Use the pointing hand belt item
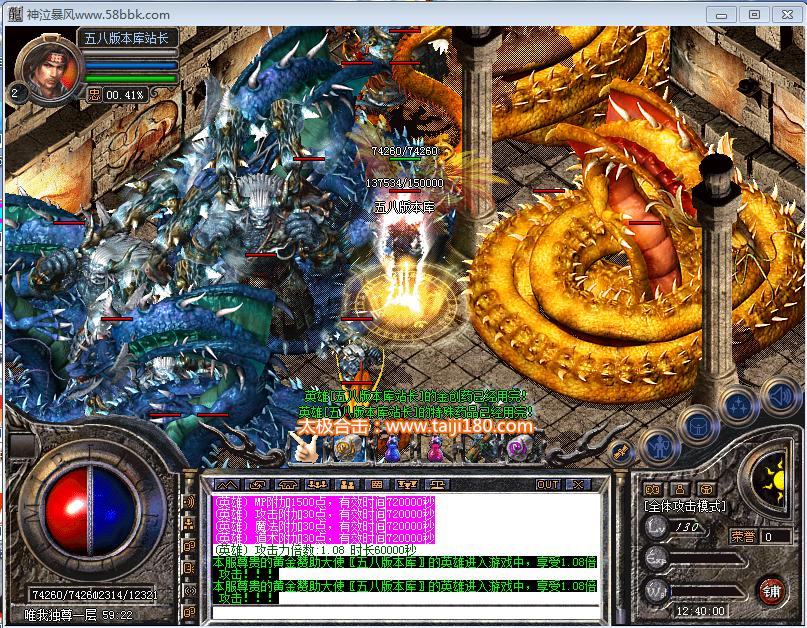 click(307, 448)
